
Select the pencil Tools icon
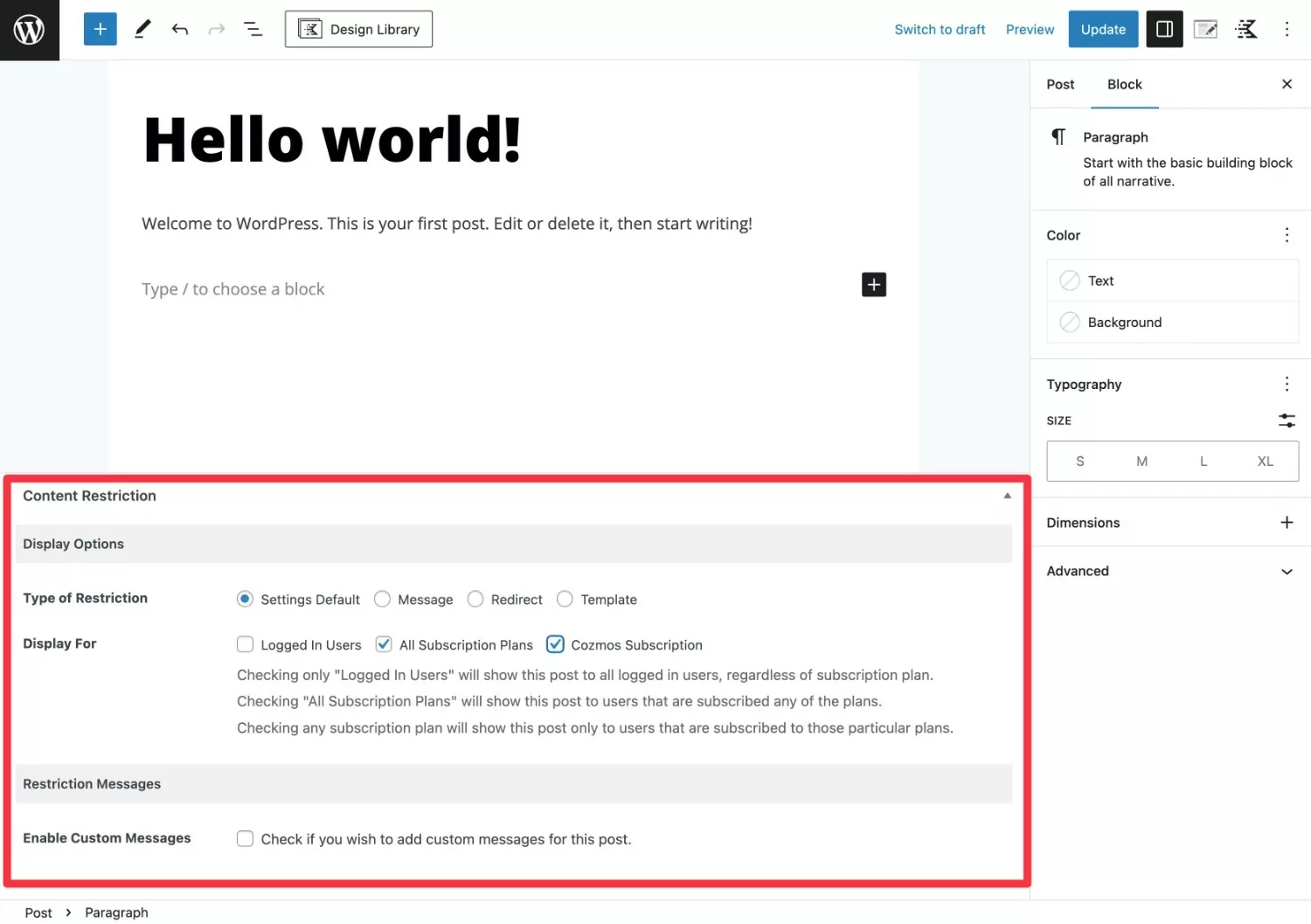tap(142, 30)
